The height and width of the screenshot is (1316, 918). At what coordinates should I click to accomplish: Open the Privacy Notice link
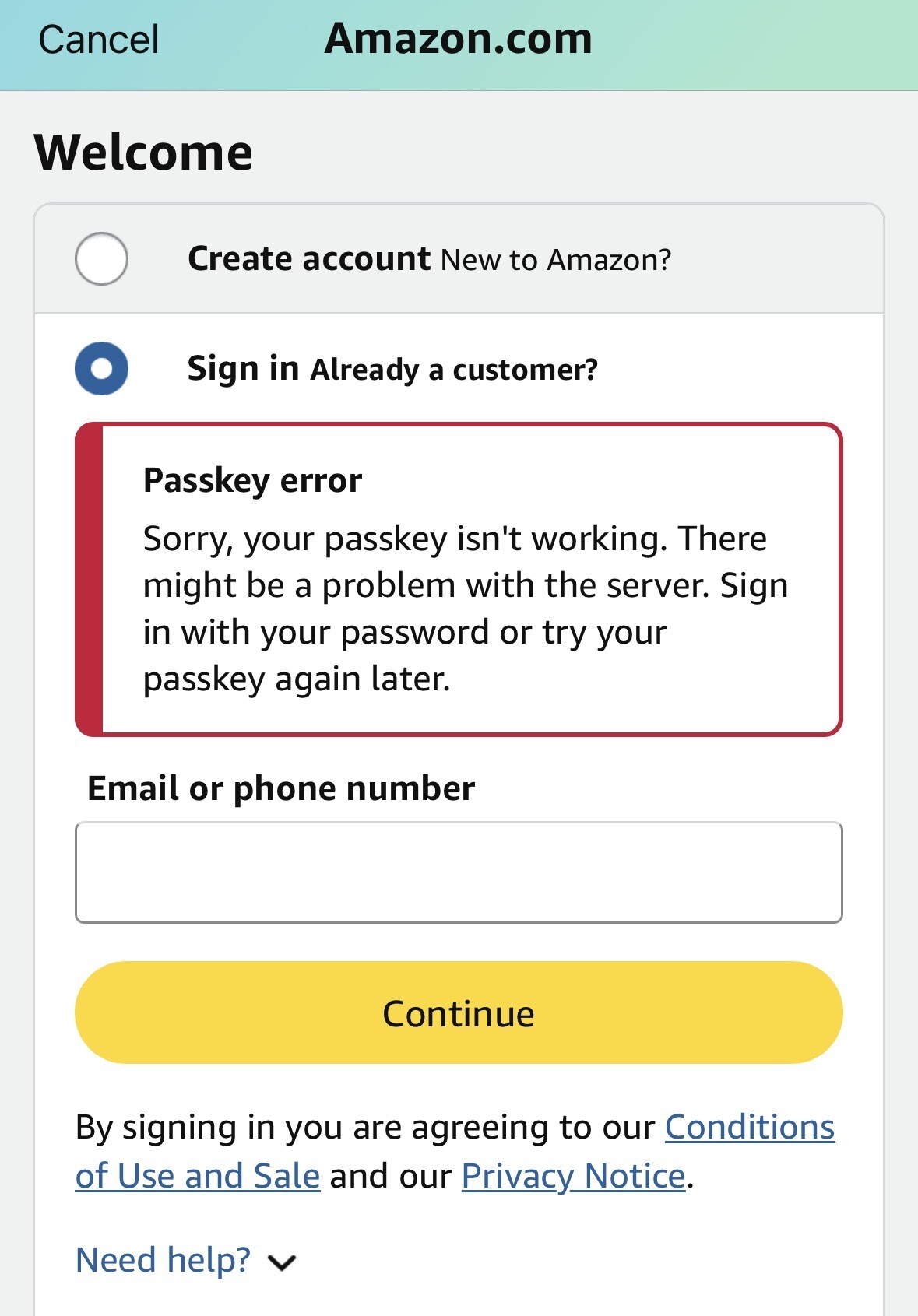(x=573, y=1176)
